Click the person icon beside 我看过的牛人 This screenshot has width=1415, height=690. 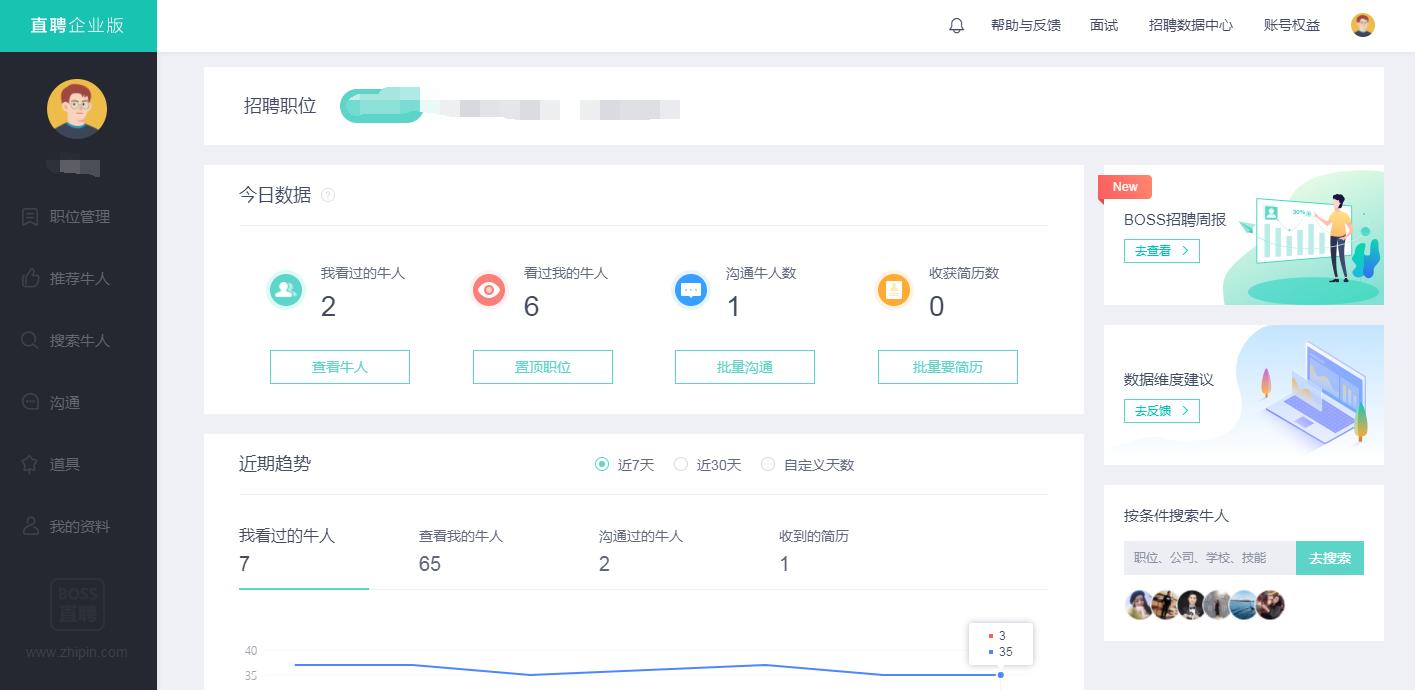(x=285, y=290)
